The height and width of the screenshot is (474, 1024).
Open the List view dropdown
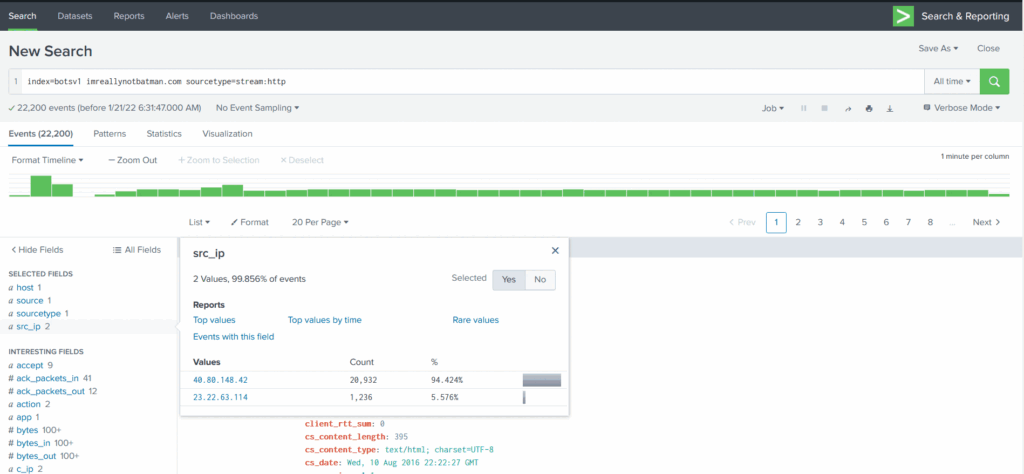point(199,222)
